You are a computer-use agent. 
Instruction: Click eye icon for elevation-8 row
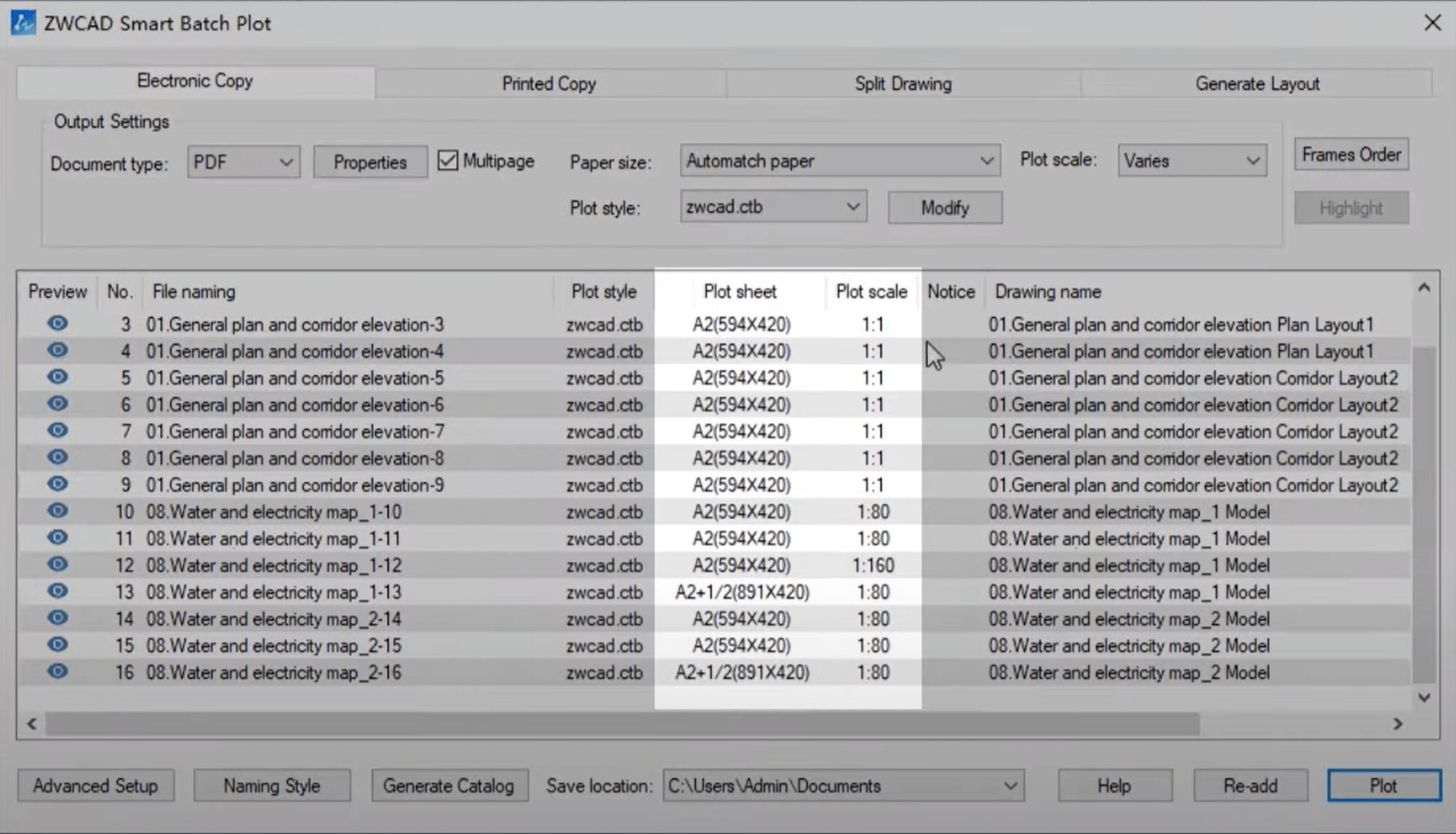[x=57, y=457]
